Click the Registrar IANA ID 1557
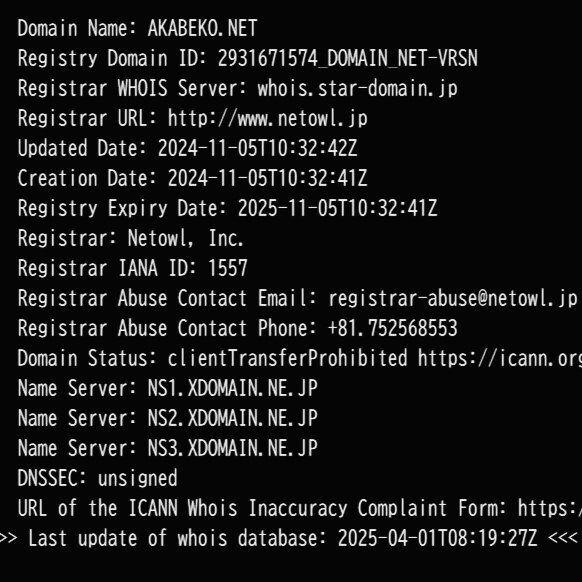This screenshot has width=582, height=582. tap(228, 268)
